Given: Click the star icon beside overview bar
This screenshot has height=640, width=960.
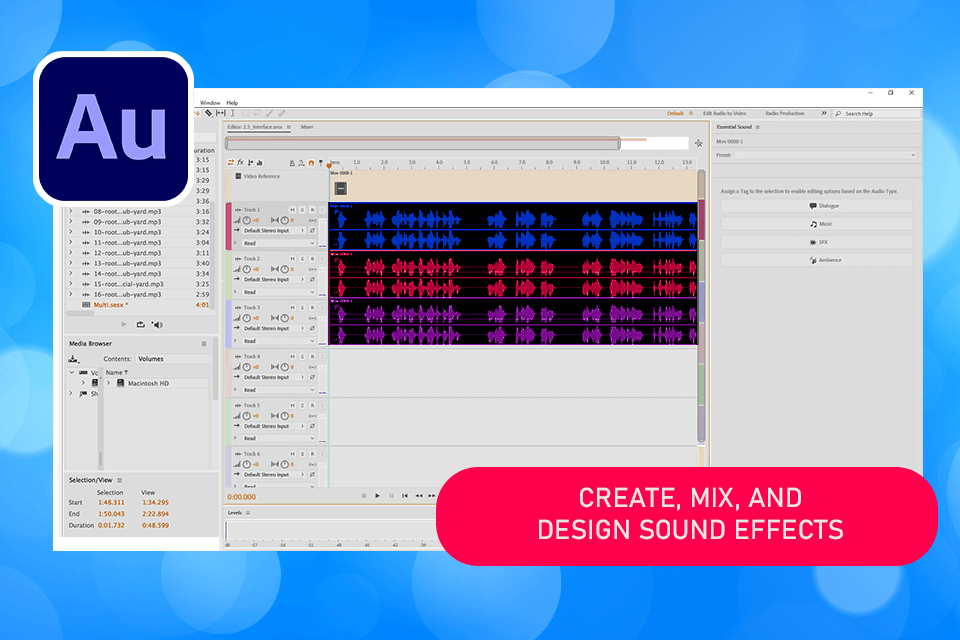Looking at the screenshot, I should tap(699, 143).
